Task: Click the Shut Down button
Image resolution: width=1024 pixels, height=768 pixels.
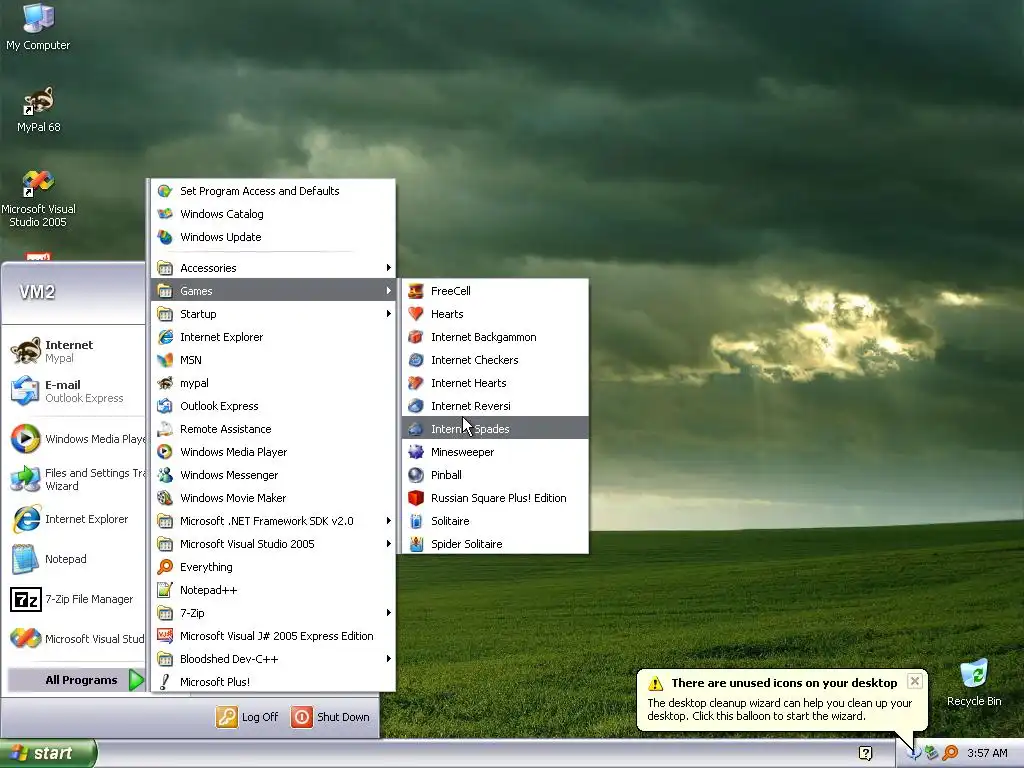Action: [330, 717]
